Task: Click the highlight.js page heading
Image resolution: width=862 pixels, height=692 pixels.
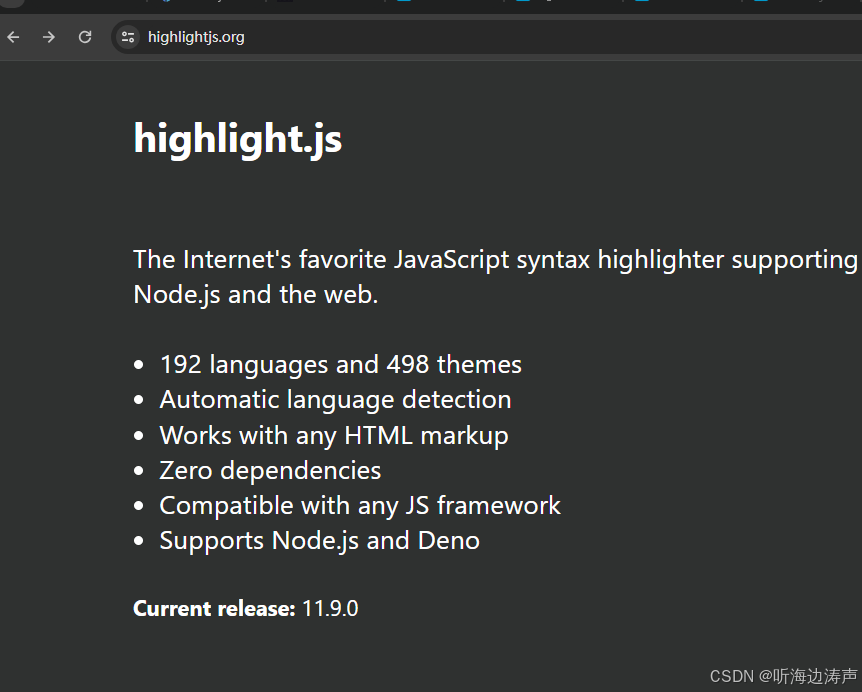Action: 237,138
